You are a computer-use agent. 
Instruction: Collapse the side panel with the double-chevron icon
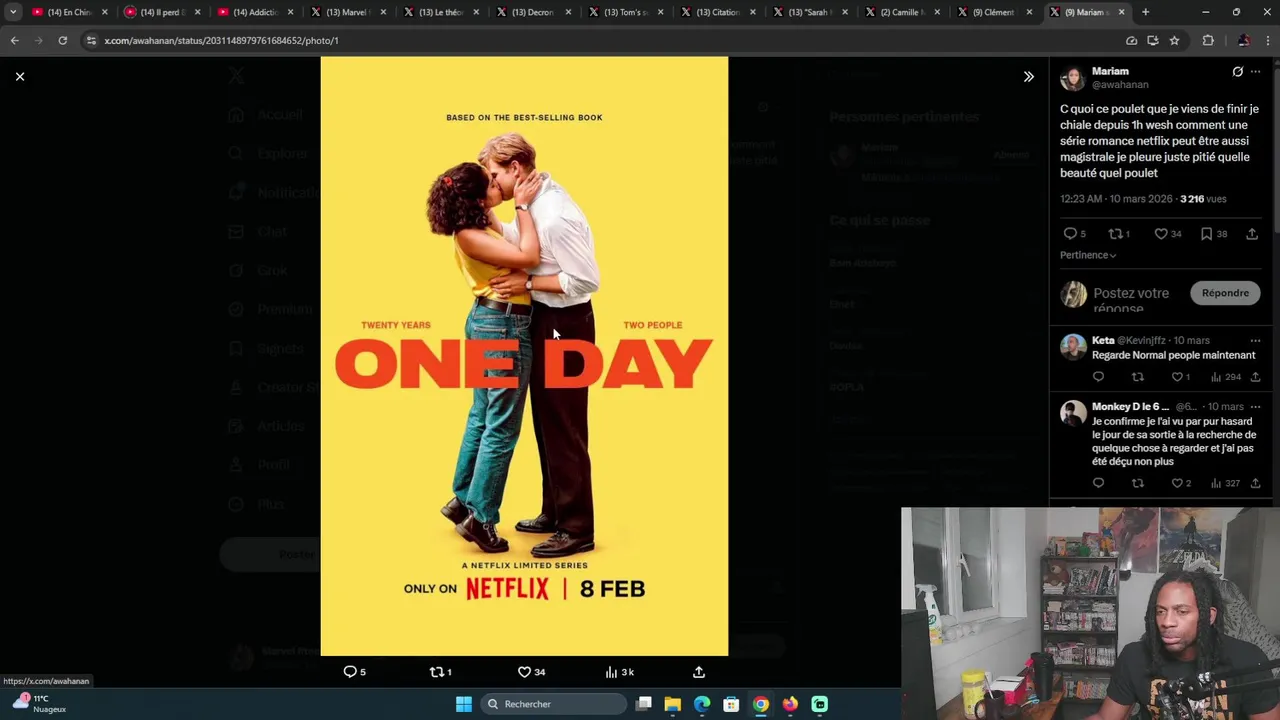coord(1028,76)
